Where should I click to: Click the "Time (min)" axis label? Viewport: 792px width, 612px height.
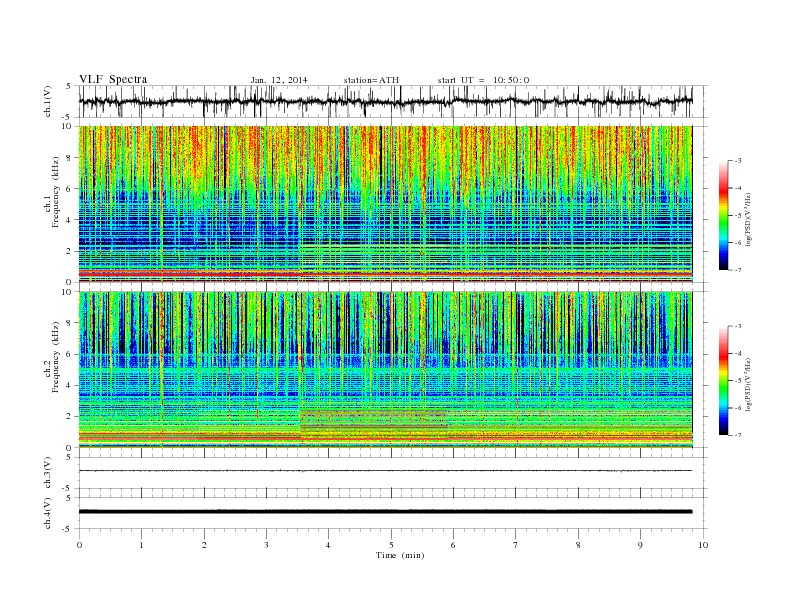(x=400, y=555)
